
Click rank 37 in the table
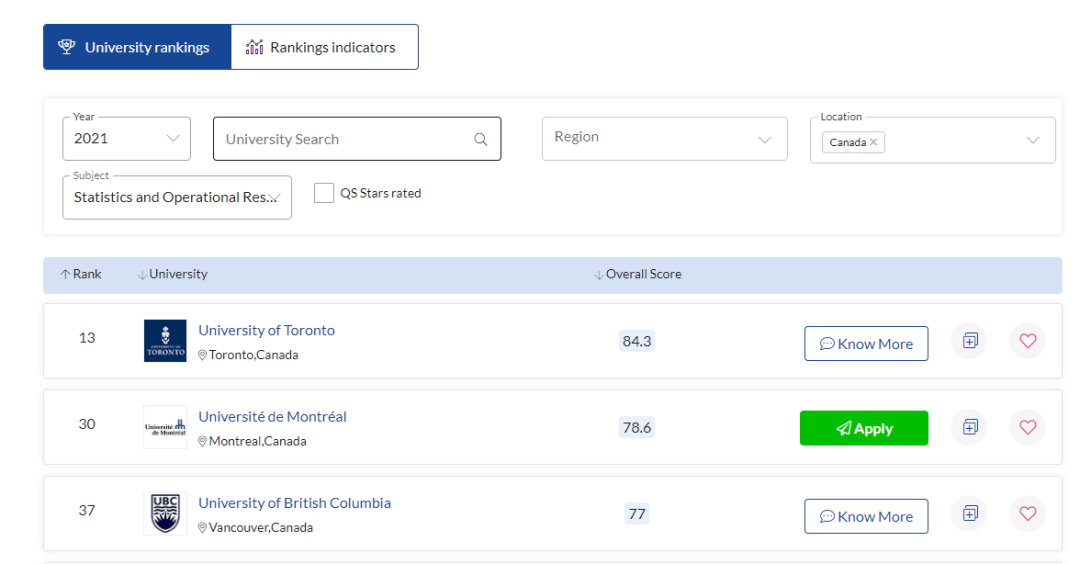tap(87, 510)
